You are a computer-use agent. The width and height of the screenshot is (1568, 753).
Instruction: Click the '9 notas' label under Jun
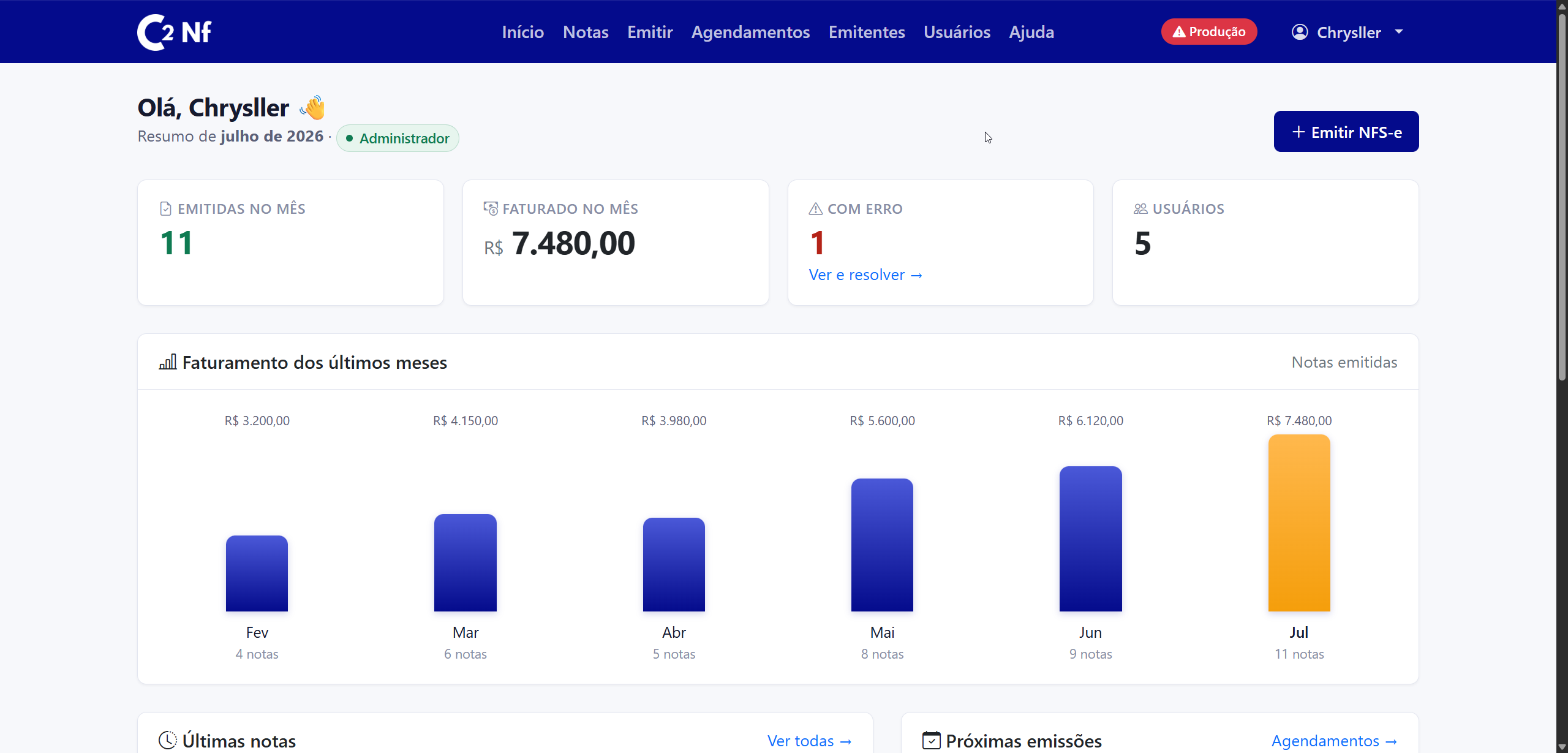[1091, 654]
